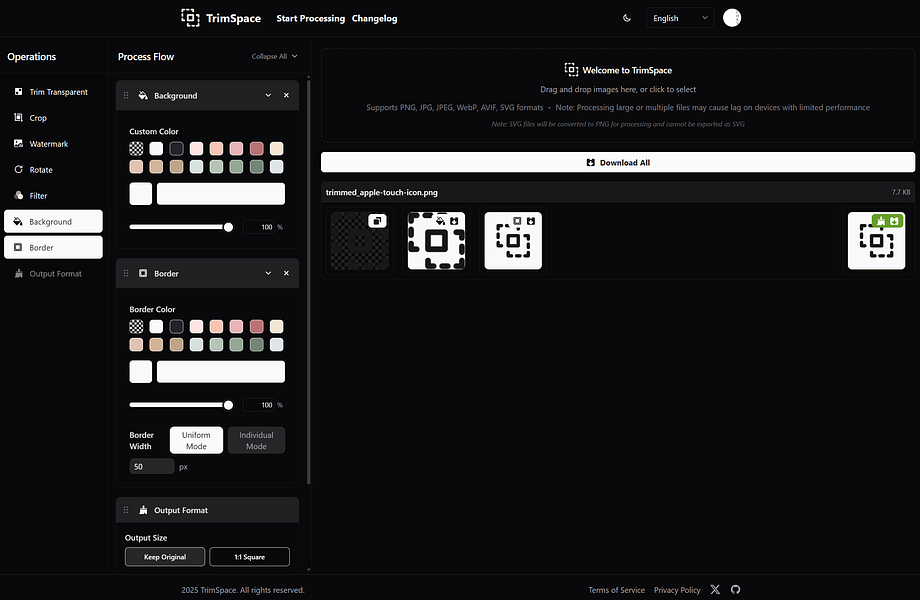920x600 pixels.
Task: Select Individual Mode for border width
Action: point(256,440)
